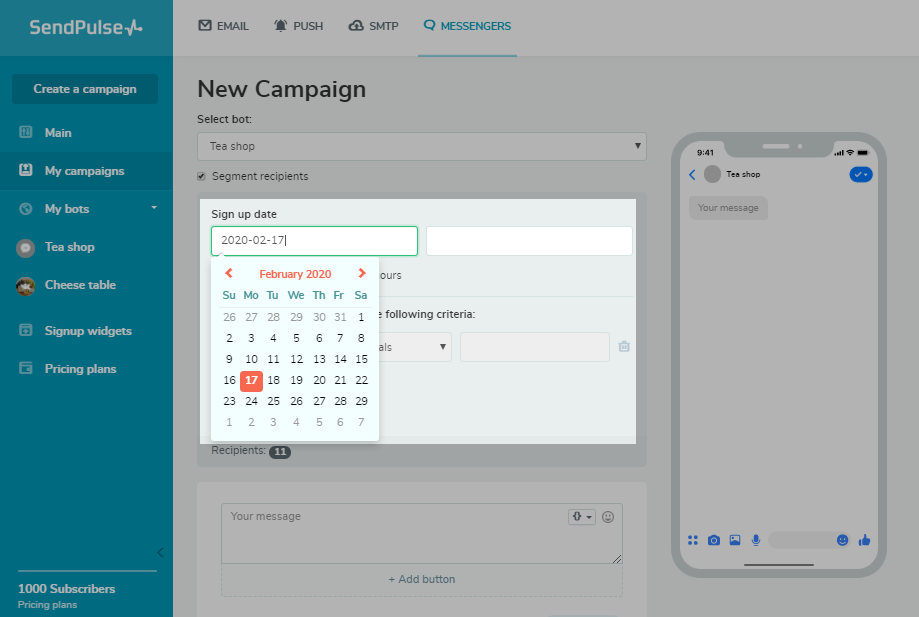Select February 17 in the calendar
This screenshot has height=617, width=919.
coord(251,380)
